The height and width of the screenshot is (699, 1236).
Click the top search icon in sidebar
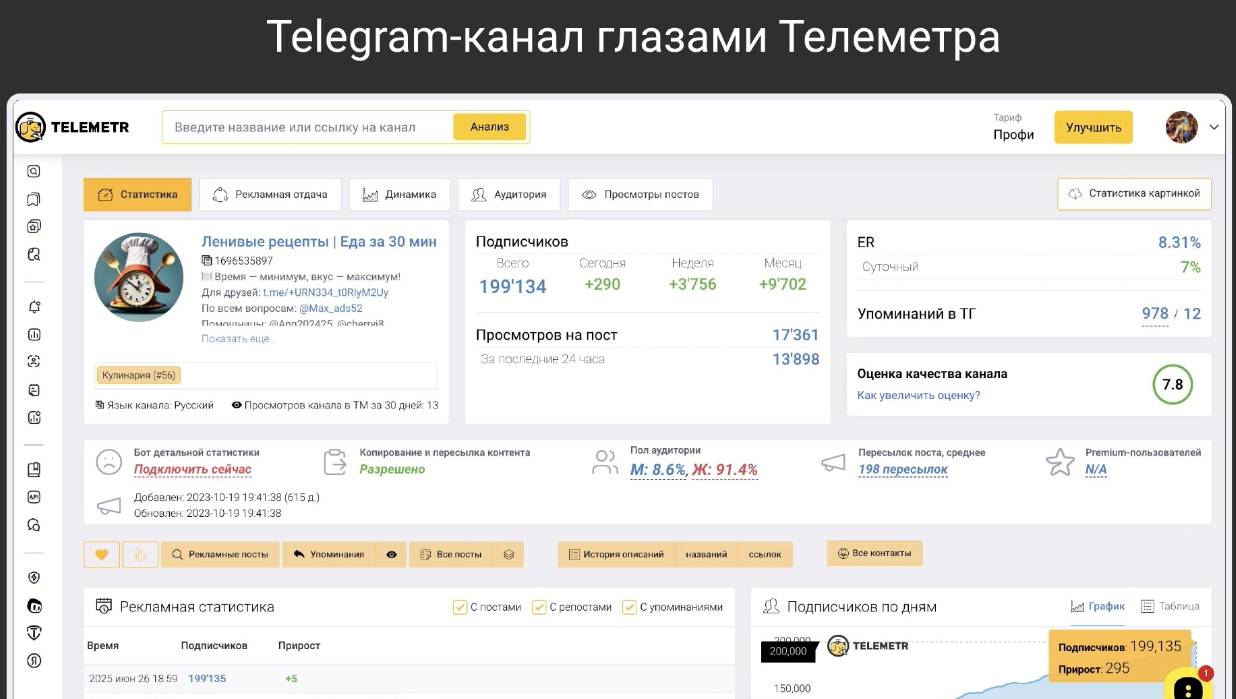click(x=34, y=171)
